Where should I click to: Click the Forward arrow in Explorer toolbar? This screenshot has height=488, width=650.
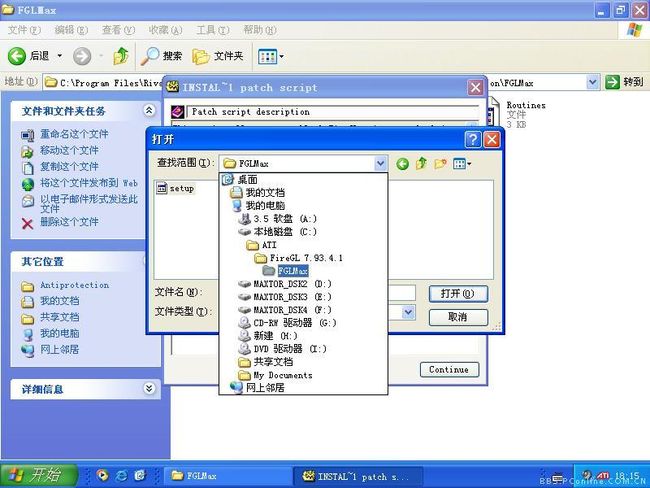(x=82, y=56)
